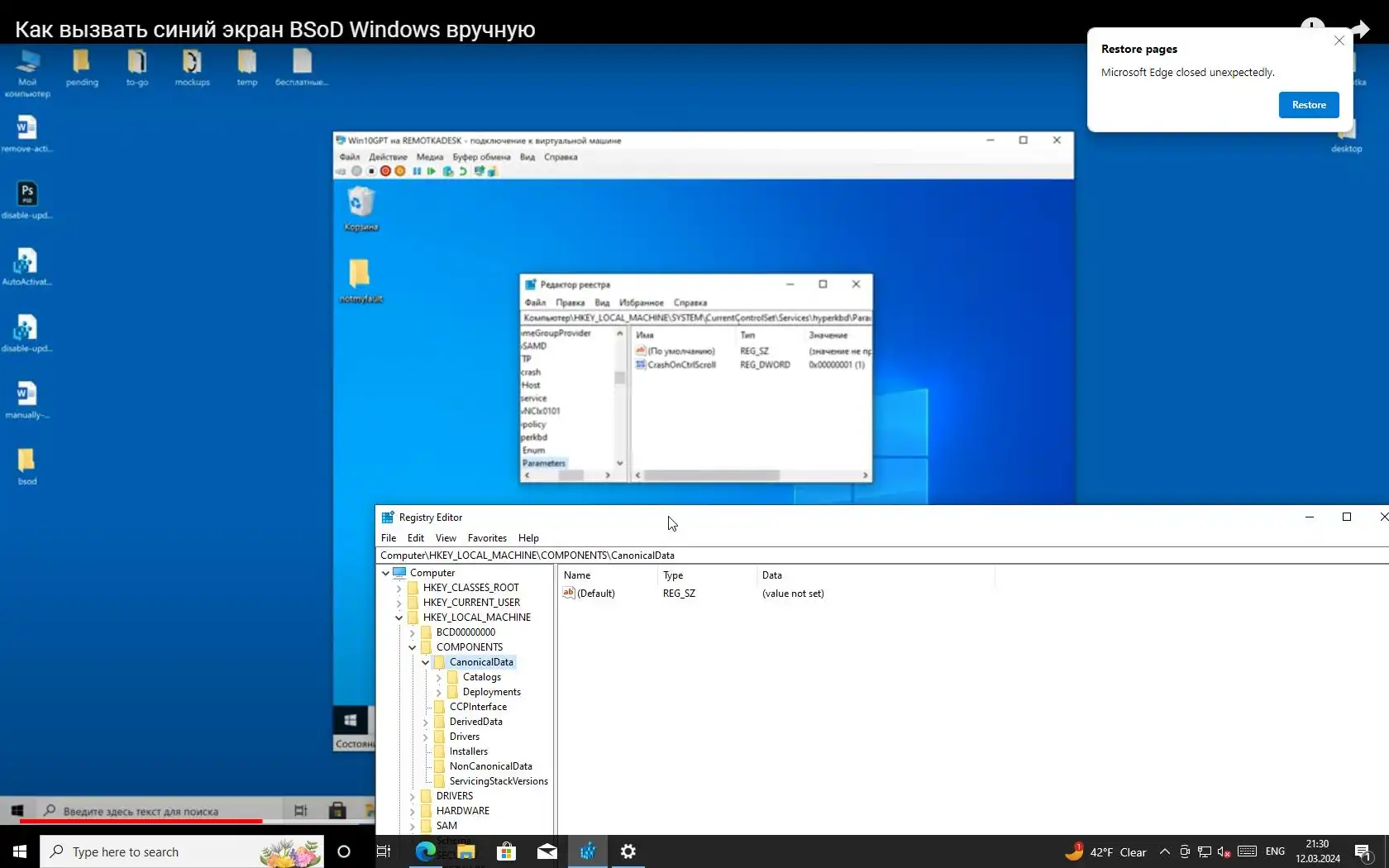
Task: Select the ServicingStackVersions key
Action: tap(499, 781)
